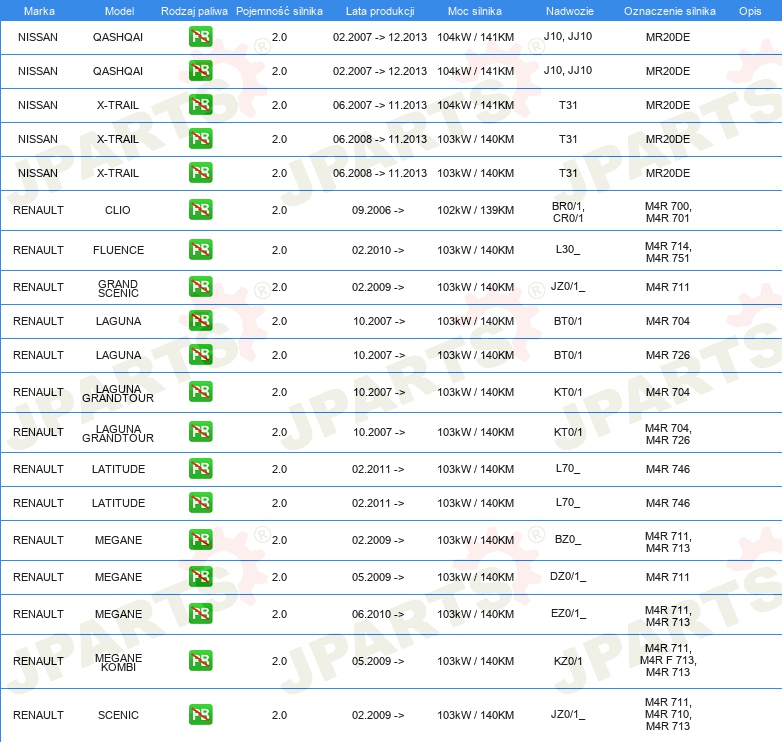The width and height of the screenshot is (782, 742).
Task: Select the Oznaczenie silnika column header
Action: coord(667,11)
